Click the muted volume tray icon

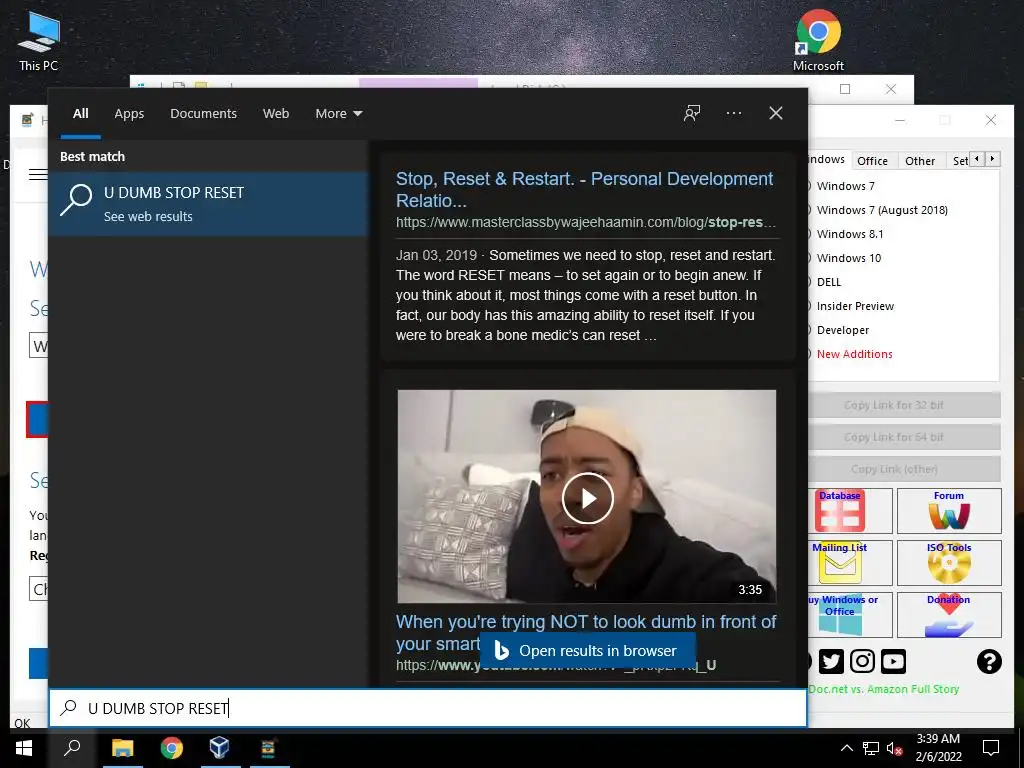pyautogui.click(x=894, y=748)
